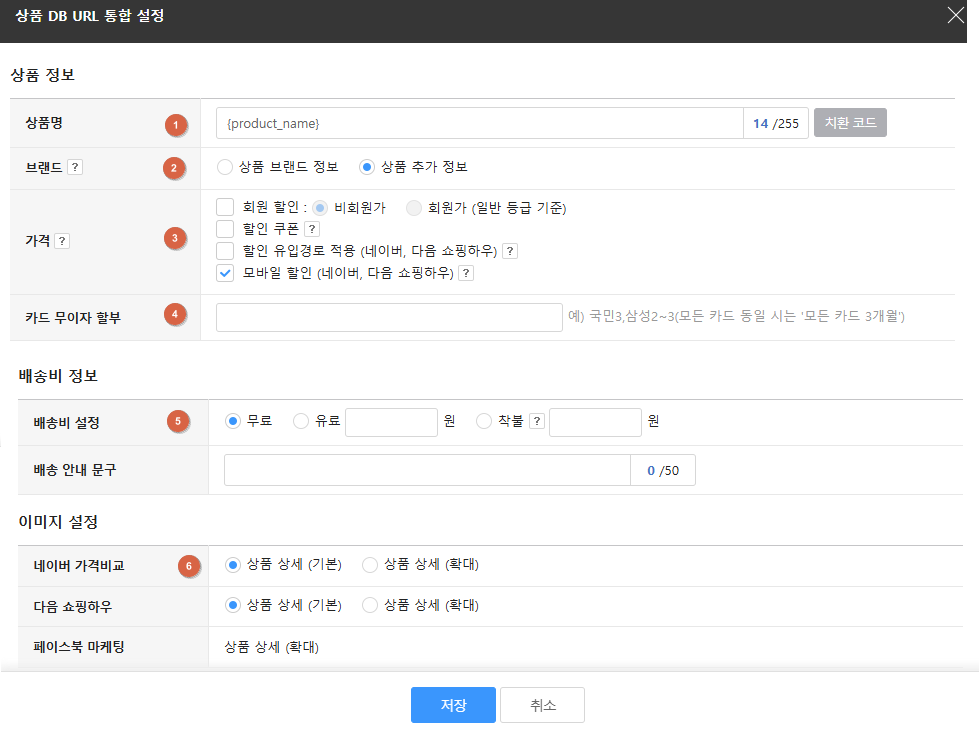This screenshot has height=744, width=979.
Task: Check the 할인 쿠폰 option
Action: pos(225,229)
